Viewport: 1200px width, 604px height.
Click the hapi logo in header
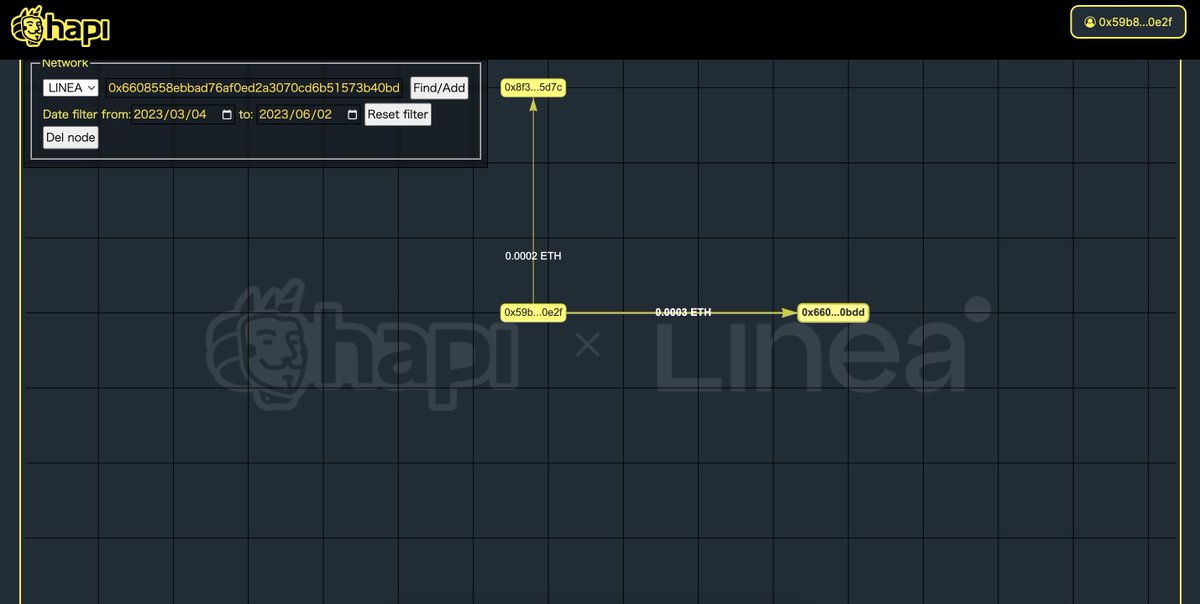(x=60, y=26)
